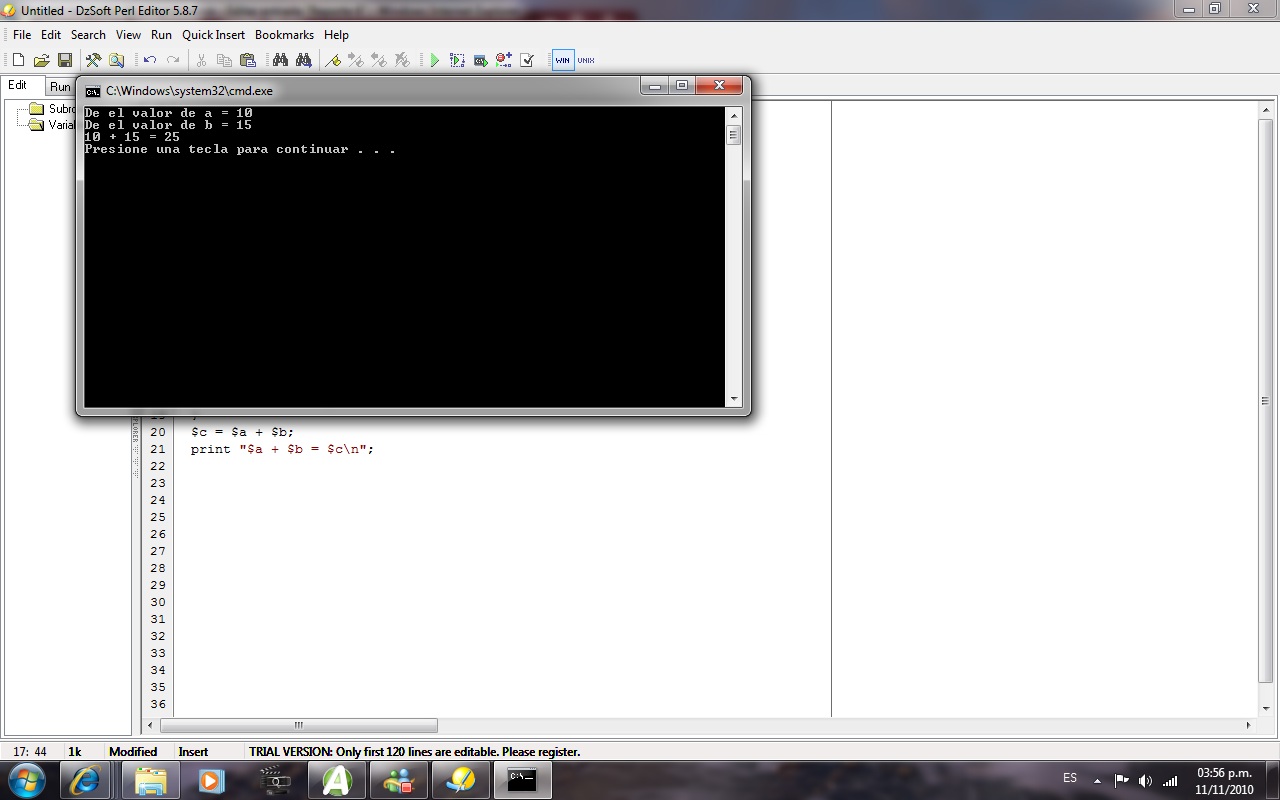Image resolution: width=1280 pixels, height=800 pixels.
Task: Click code line '$c = $a + $b;'
Action: (243, 432)
